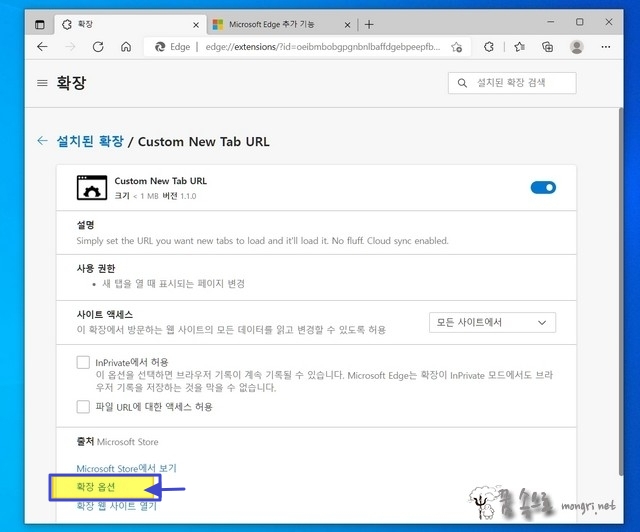Image resolution: width=640 pixels, height=532 pixels.
Task: Click the 버전 1.1.0 version text
Action: tap(180, 196)
